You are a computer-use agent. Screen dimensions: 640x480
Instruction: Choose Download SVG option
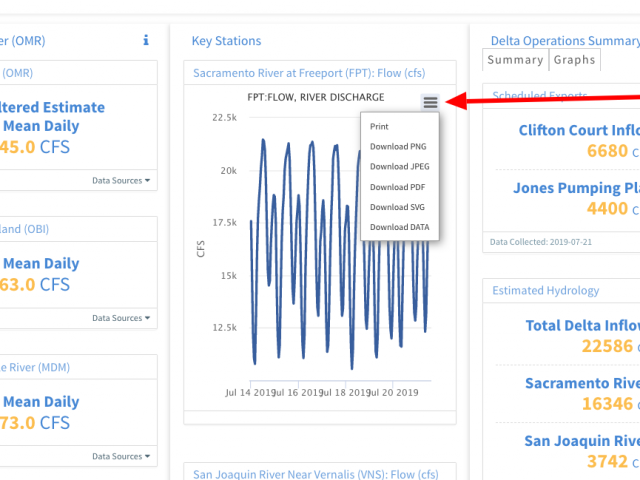[397, 207]
